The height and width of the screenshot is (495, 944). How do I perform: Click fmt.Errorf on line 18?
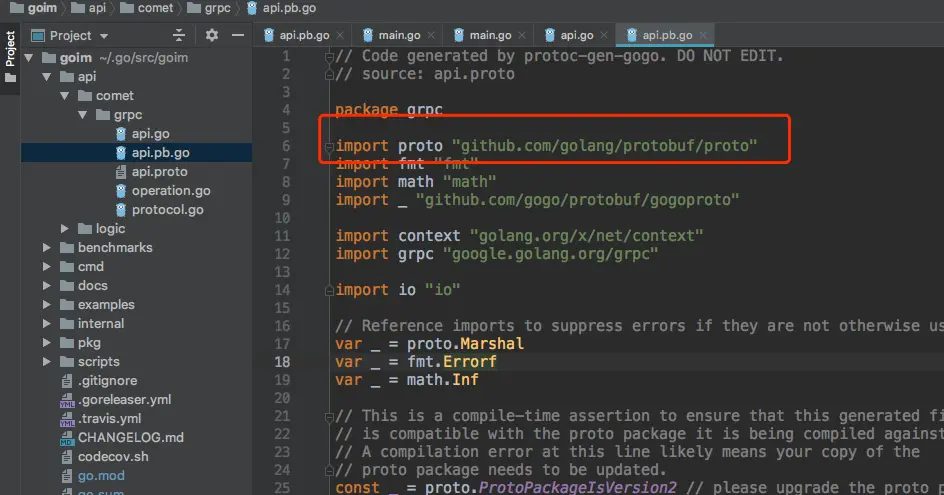[452, 362]
